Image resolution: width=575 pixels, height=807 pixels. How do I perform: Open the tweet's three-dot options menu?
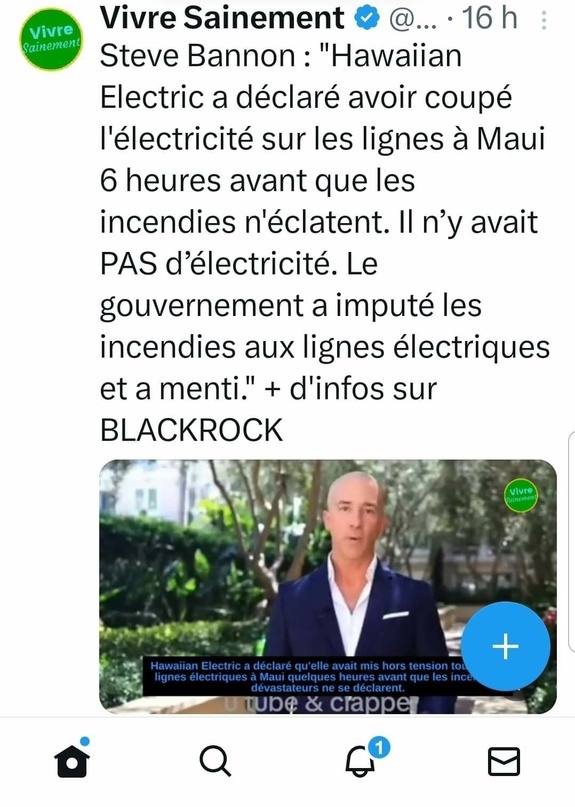(544, 20)
